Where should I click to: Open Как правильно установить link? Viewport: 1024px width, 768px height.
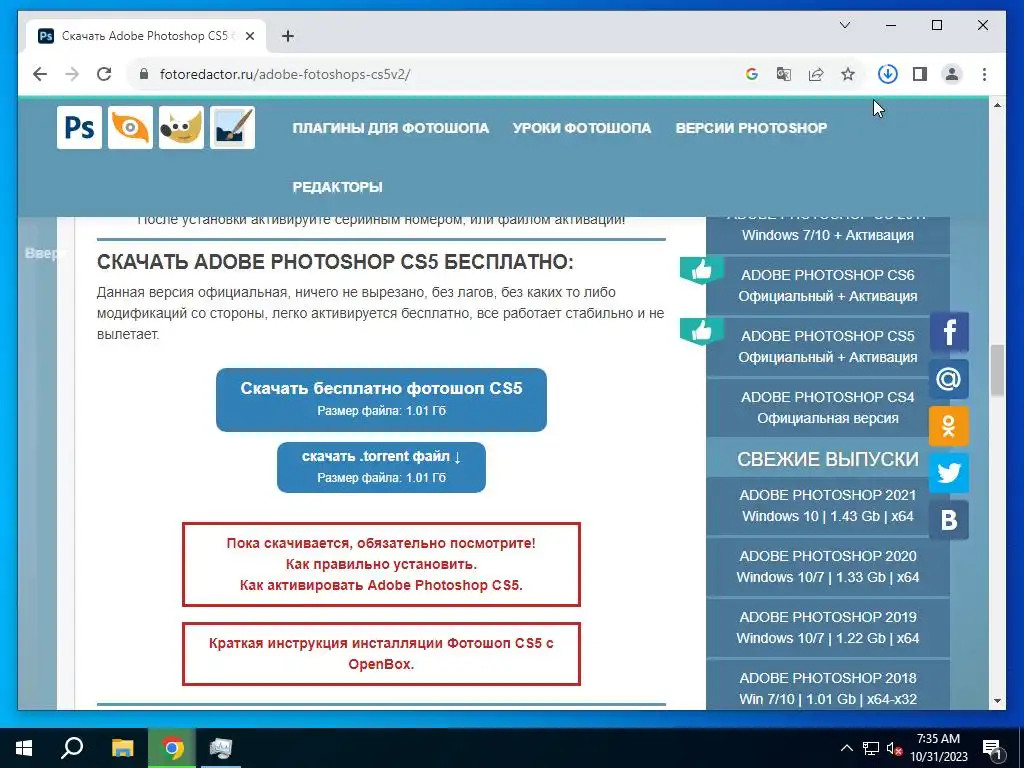381,564
